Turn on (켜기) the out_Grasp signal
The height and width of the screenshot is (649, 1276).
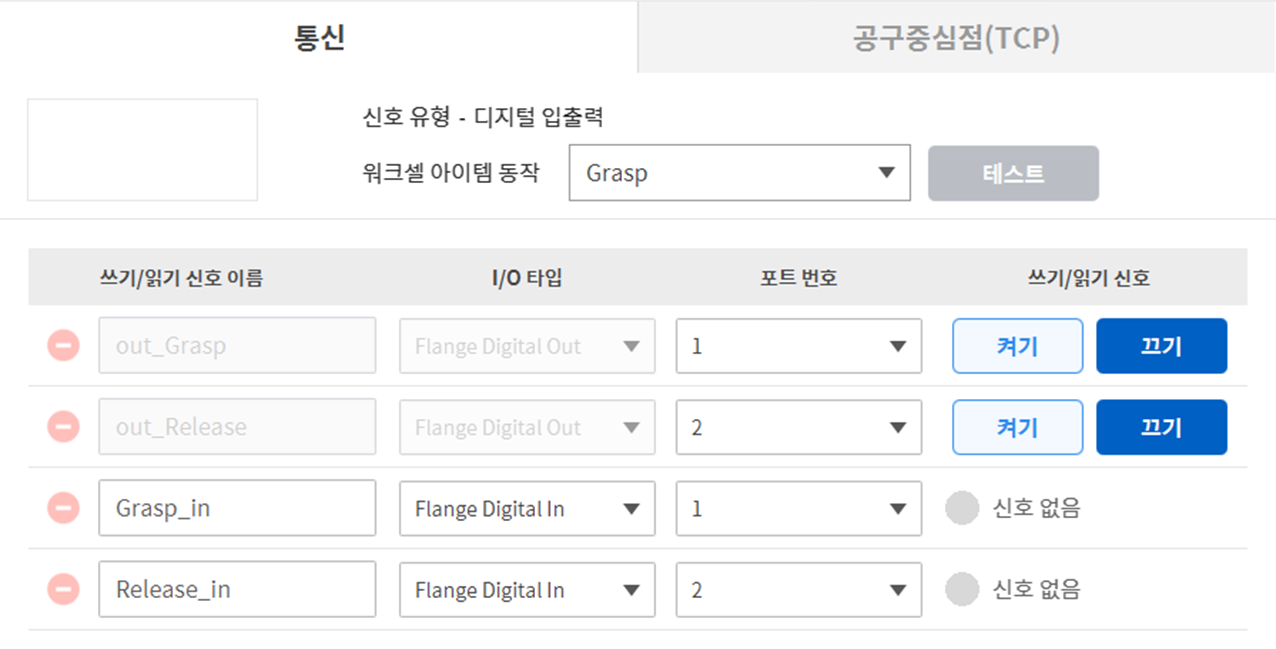coord(1017,346)
